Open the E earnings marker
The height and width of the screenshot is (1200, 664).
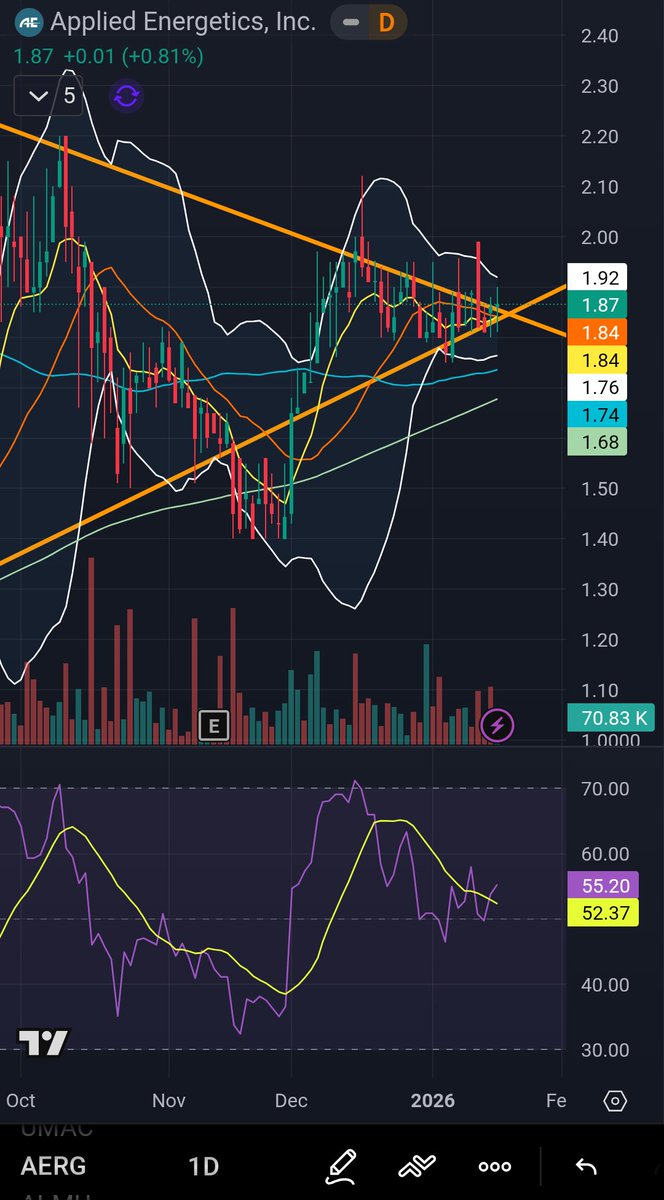(213, 725)
